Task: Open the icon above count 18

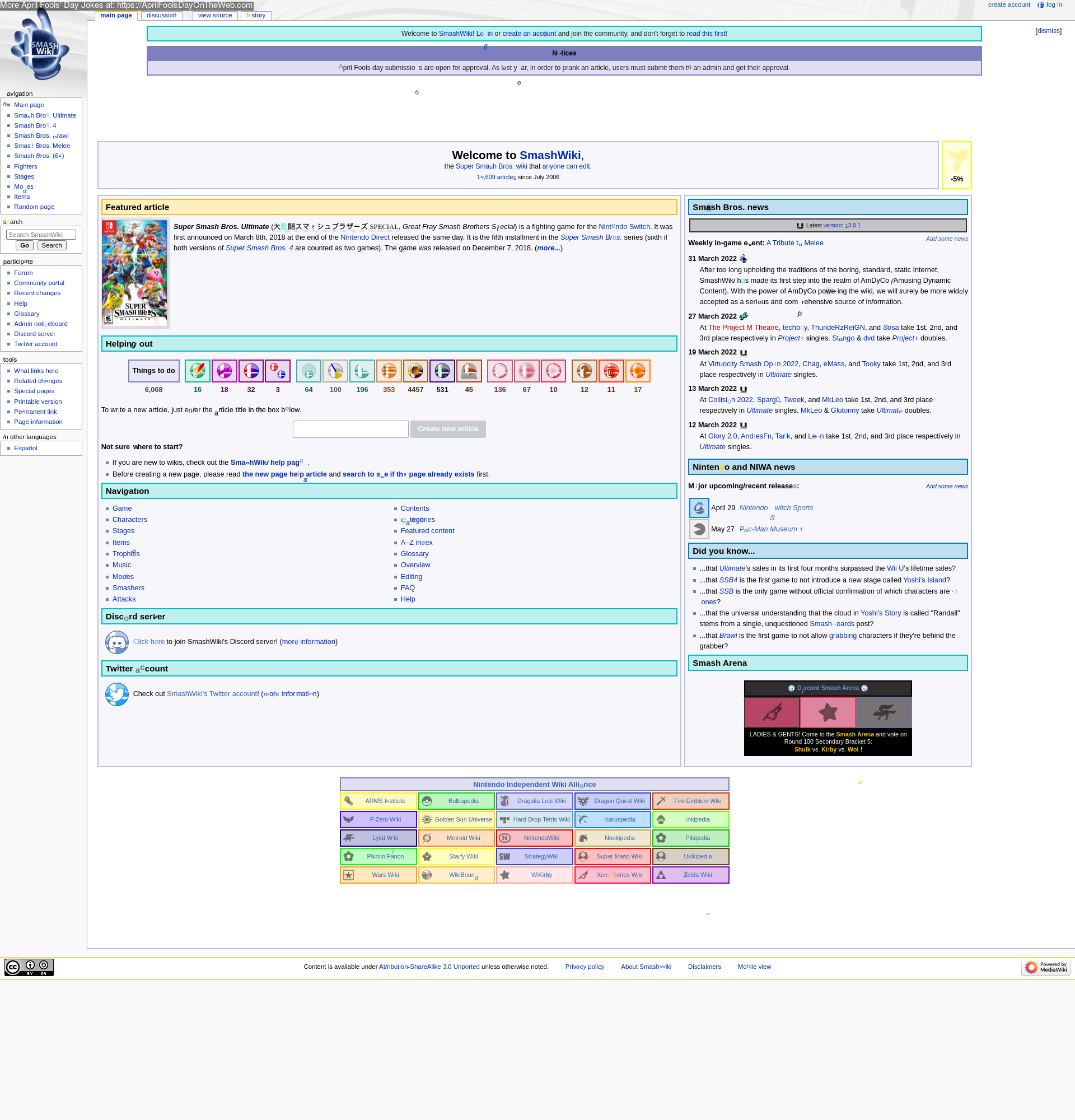Action: coord(225,371)
